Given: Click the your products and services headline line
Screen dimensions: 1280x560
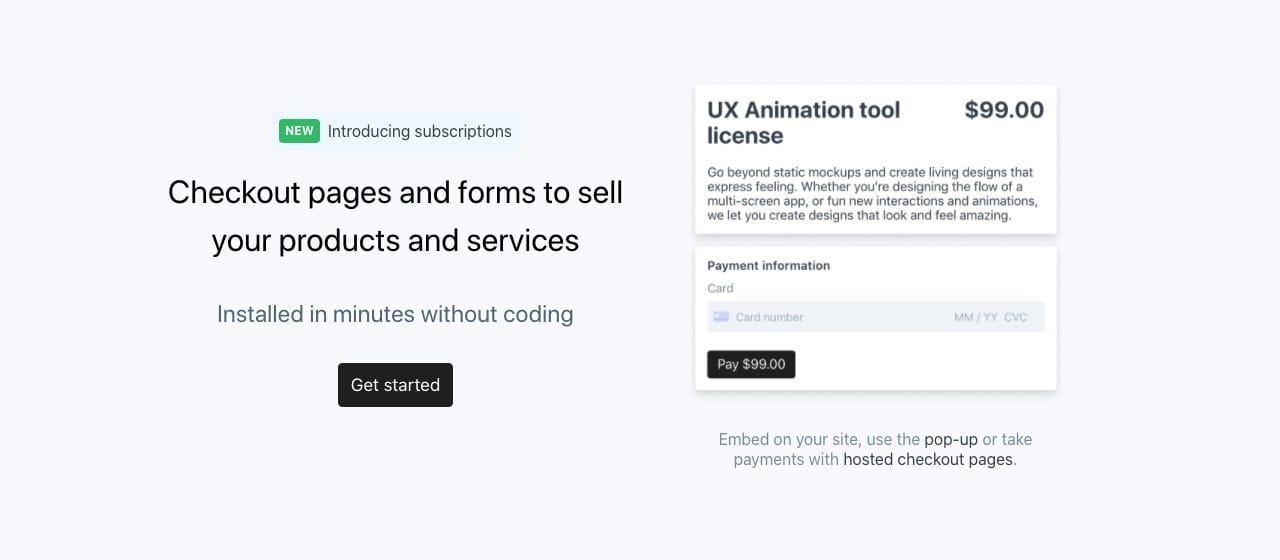Looking at the screenshot, I should (x=395, y=241).
